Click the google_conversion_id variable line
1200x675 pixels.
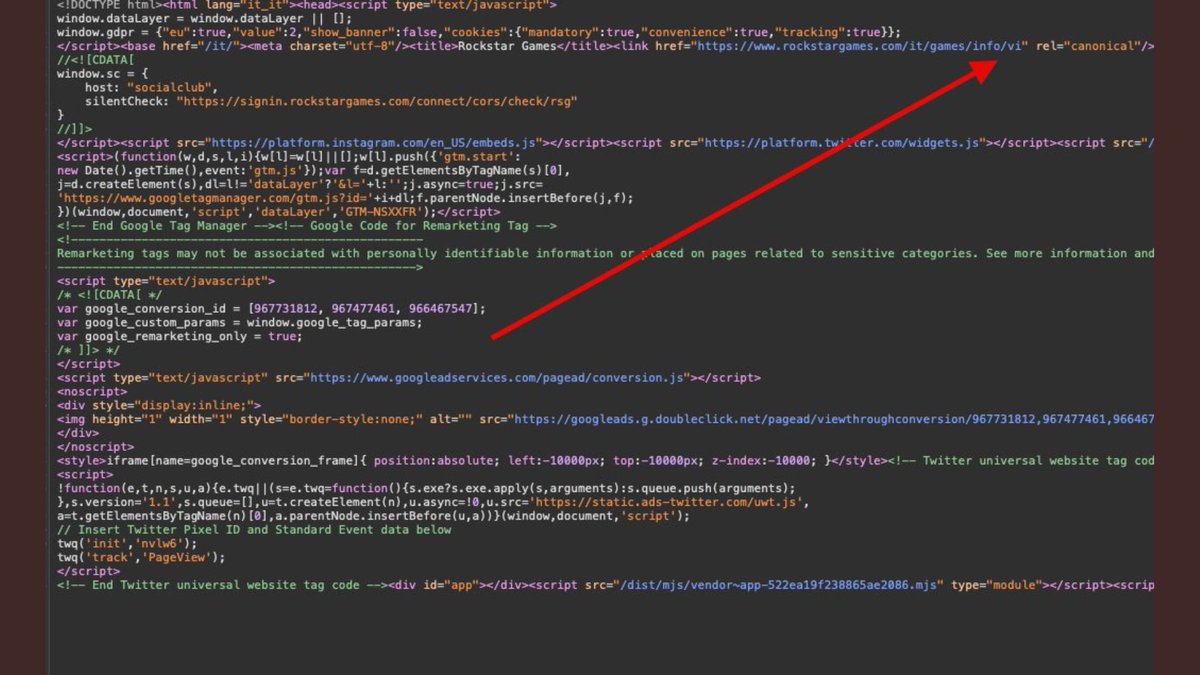click(271, 308)
